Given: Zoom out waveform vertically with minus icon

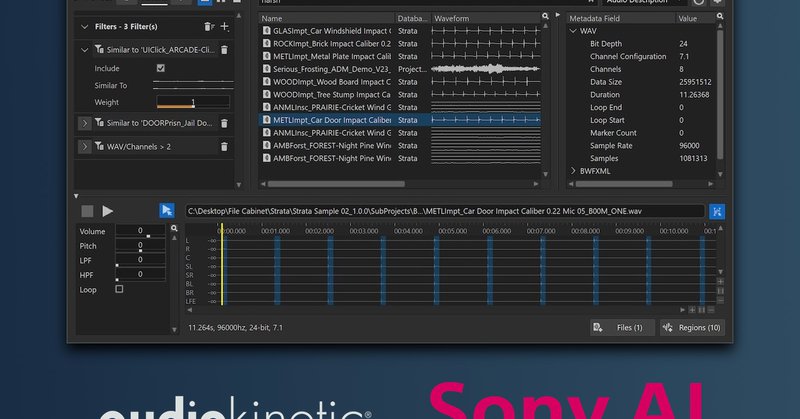Looking at the screenshot, I should 720,301.
